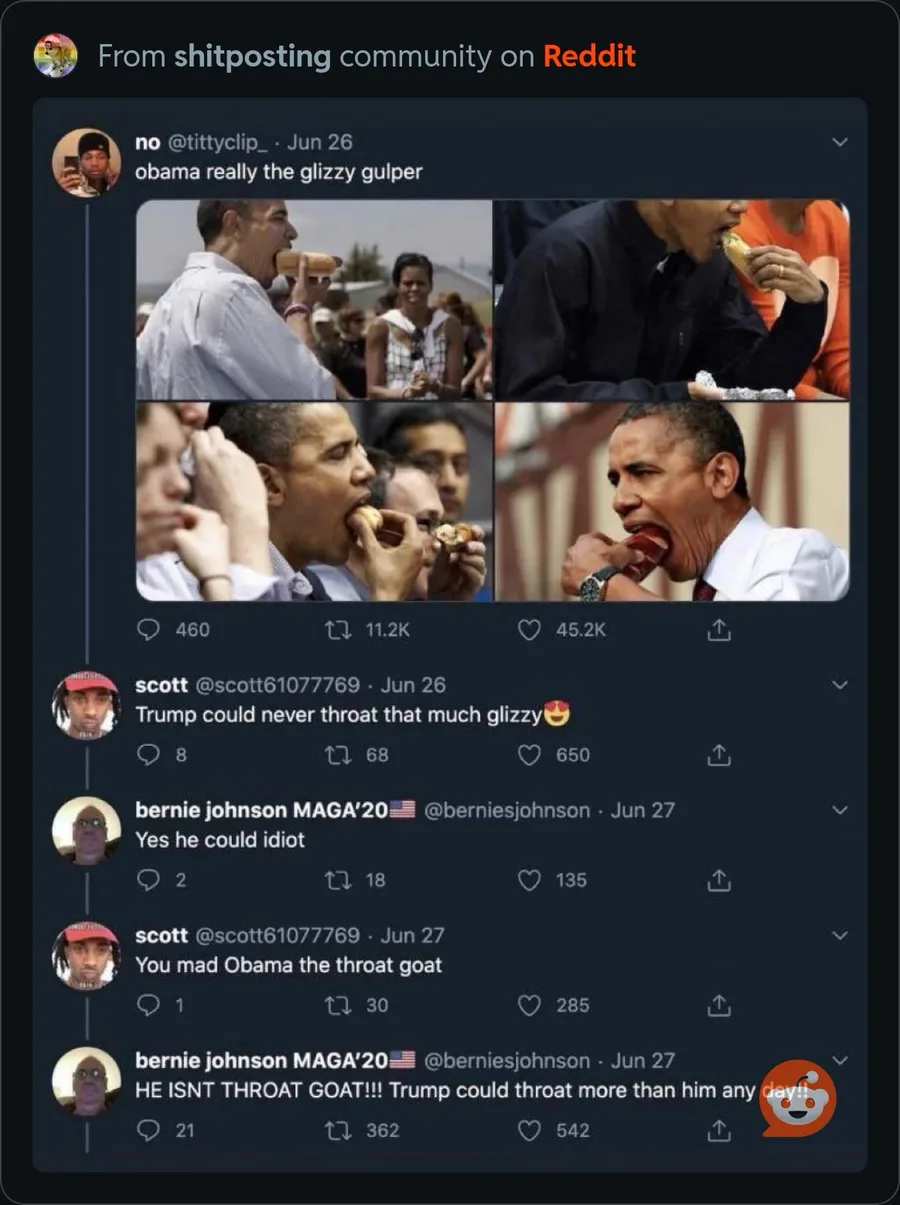This screenshot has height=1205, width=900.
Task: Share the main tweet by @tittyclip_
Action: point(718,630)
